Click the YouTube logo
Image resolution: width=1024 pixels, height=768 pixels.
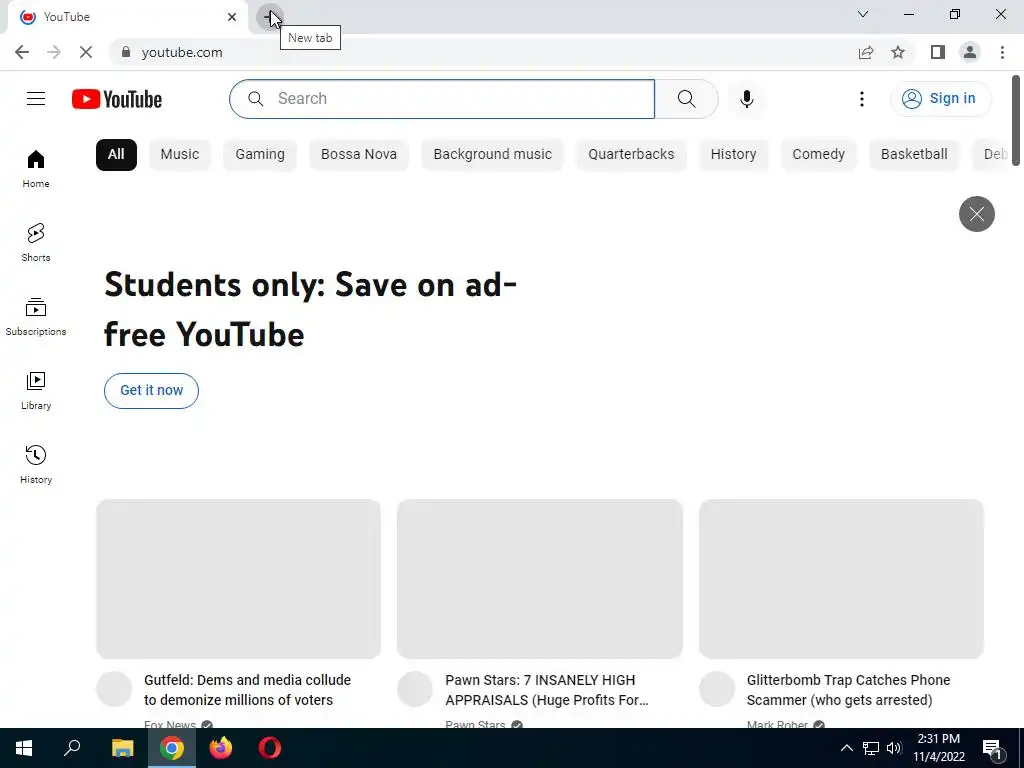117,99
